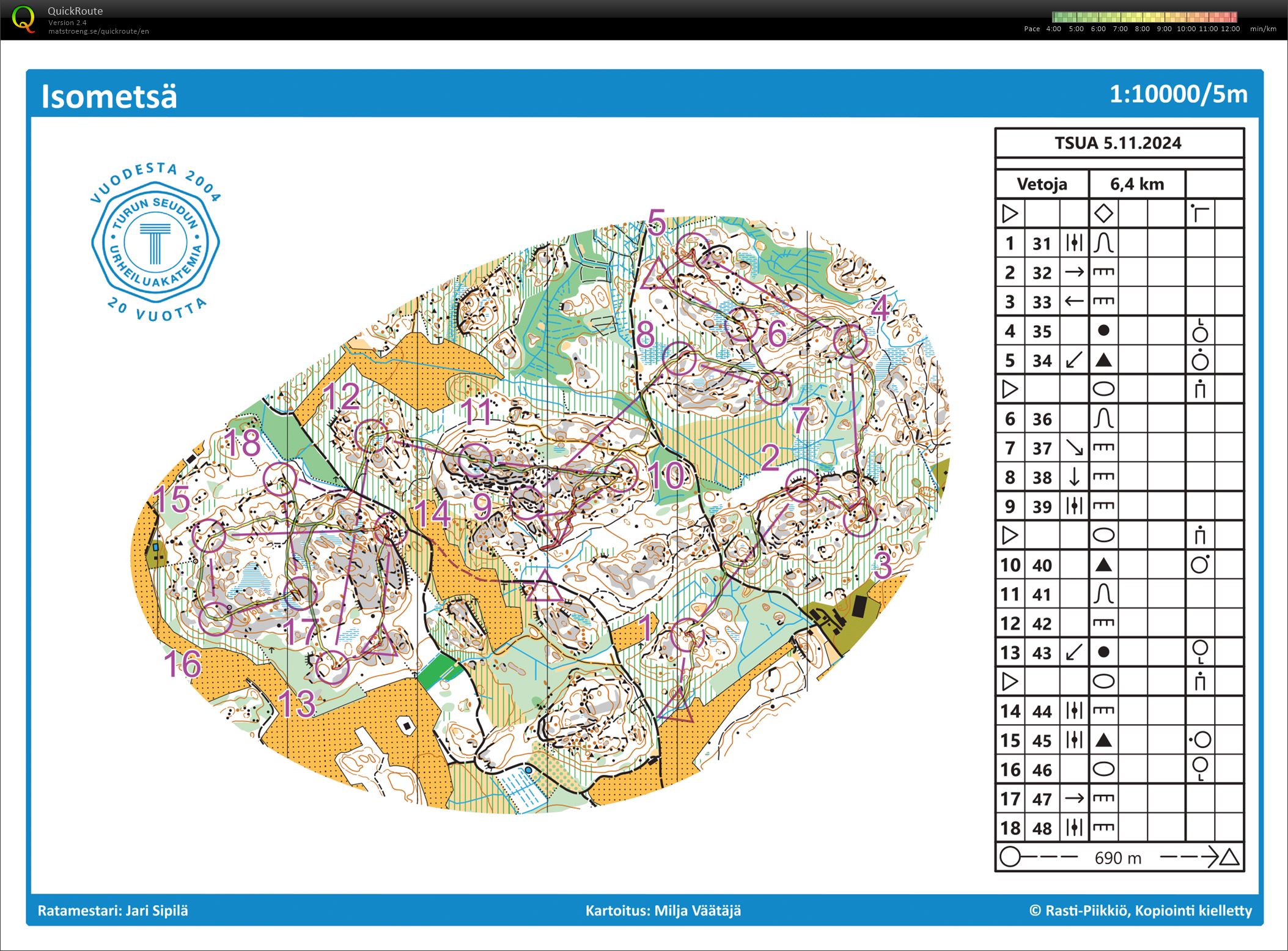
Task: Click the Rasti-Piikkiö copyright notice
Action: tap(1141, 910)
